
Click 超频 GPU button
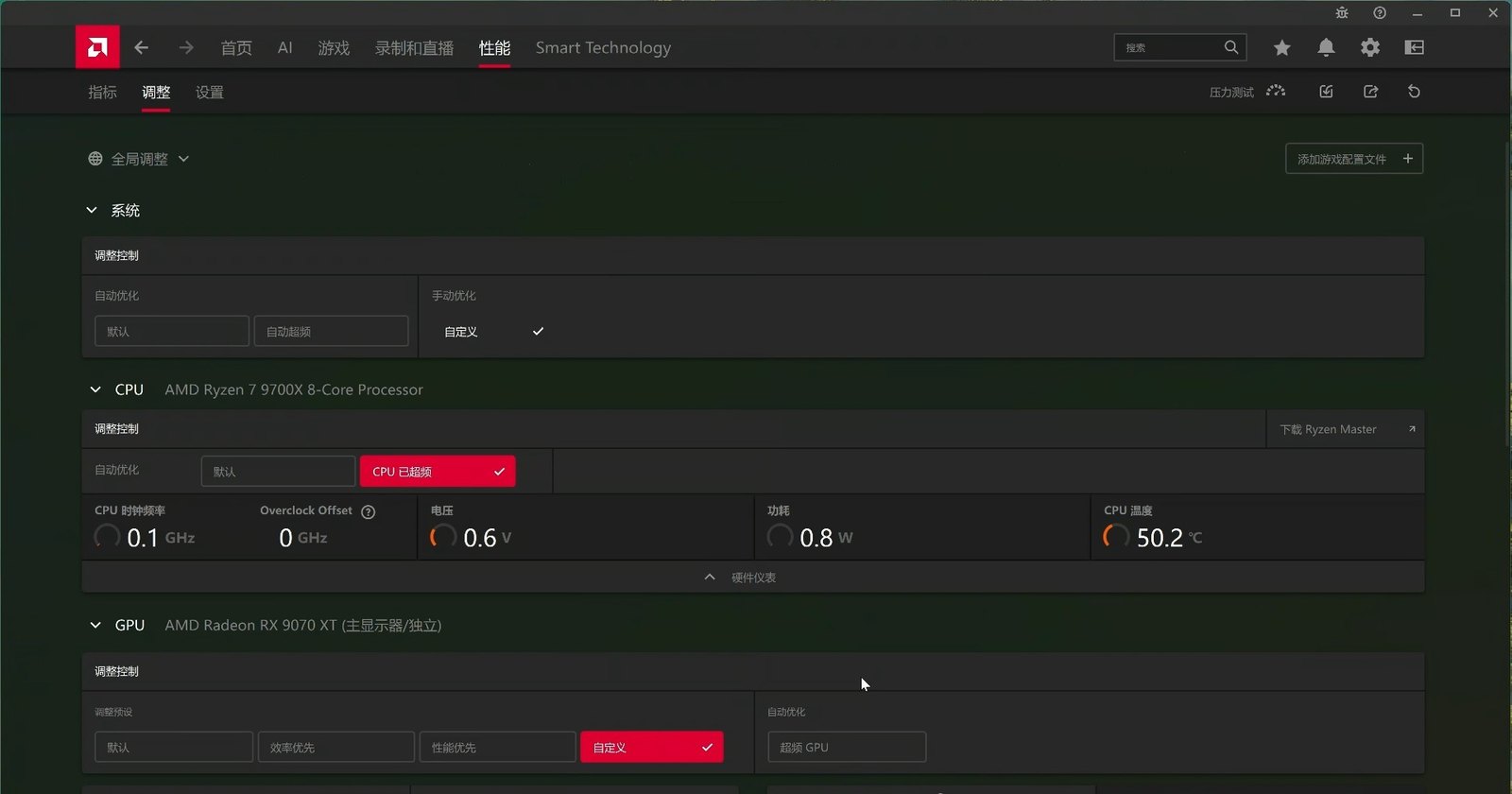(x=847, y=747)
